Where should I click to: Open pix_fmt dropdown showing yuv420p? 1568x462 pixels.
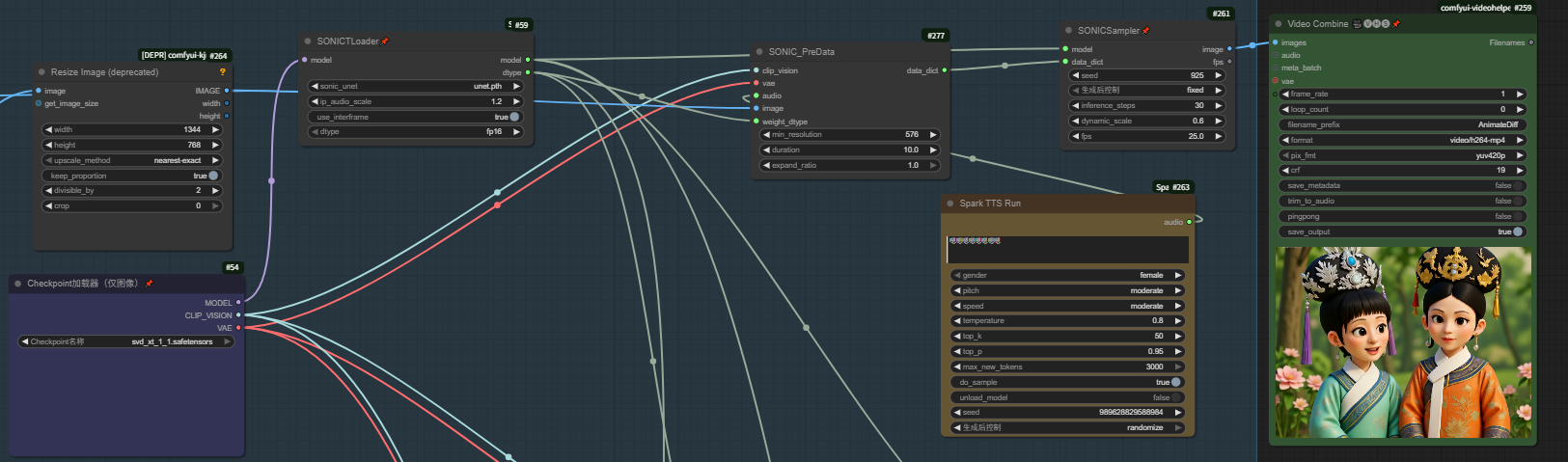pyautogui.click(x=1403, y=155)
